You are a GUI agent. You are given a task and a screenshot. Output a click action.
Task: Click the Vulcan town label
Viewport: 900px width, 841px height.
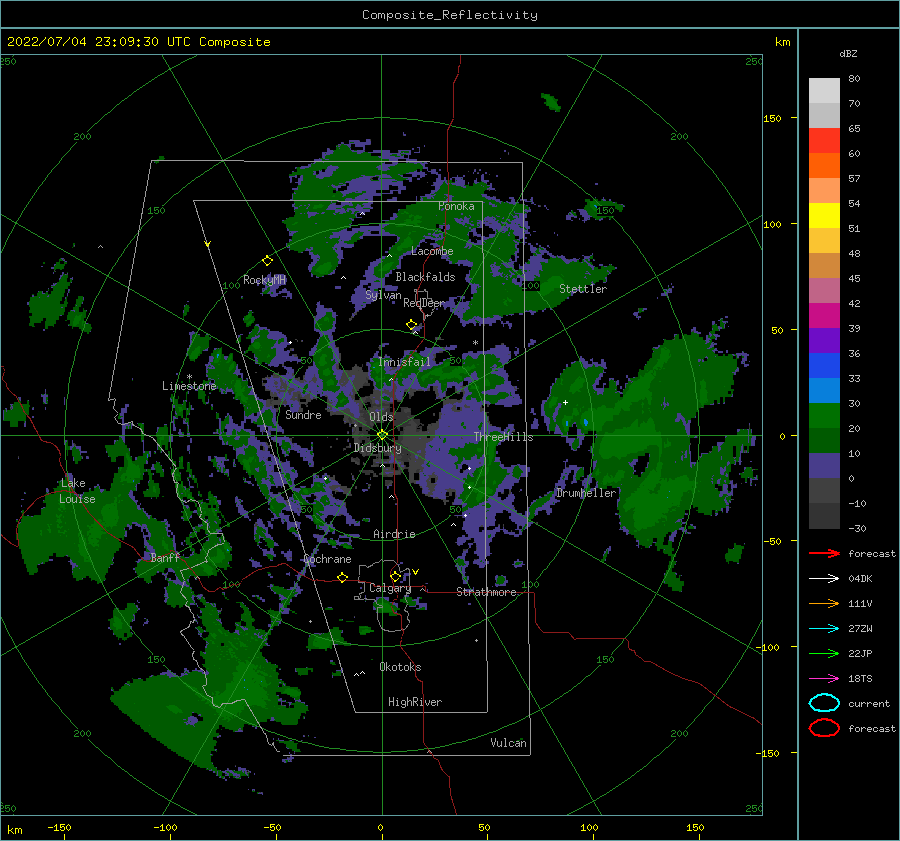(508, 743)
